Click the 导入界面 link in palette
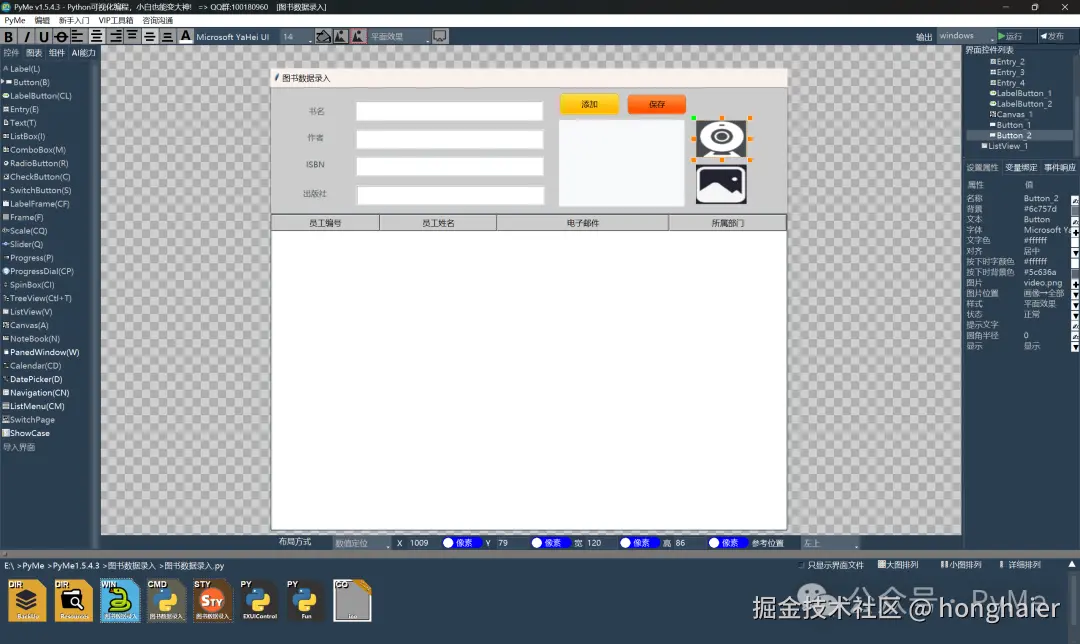Image resolution: width=1080 pixels, height=644 pixels. (x=19, y=447)
